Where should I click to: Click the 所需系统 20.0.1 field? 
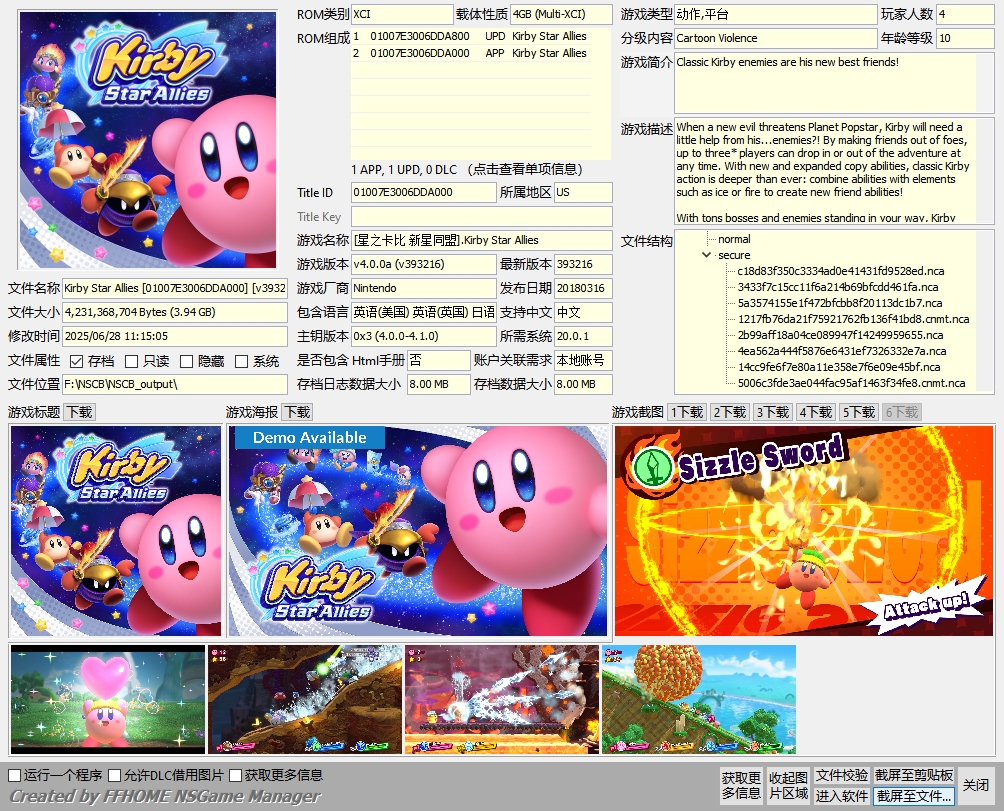pyautogui.click(x=583, y=336)
